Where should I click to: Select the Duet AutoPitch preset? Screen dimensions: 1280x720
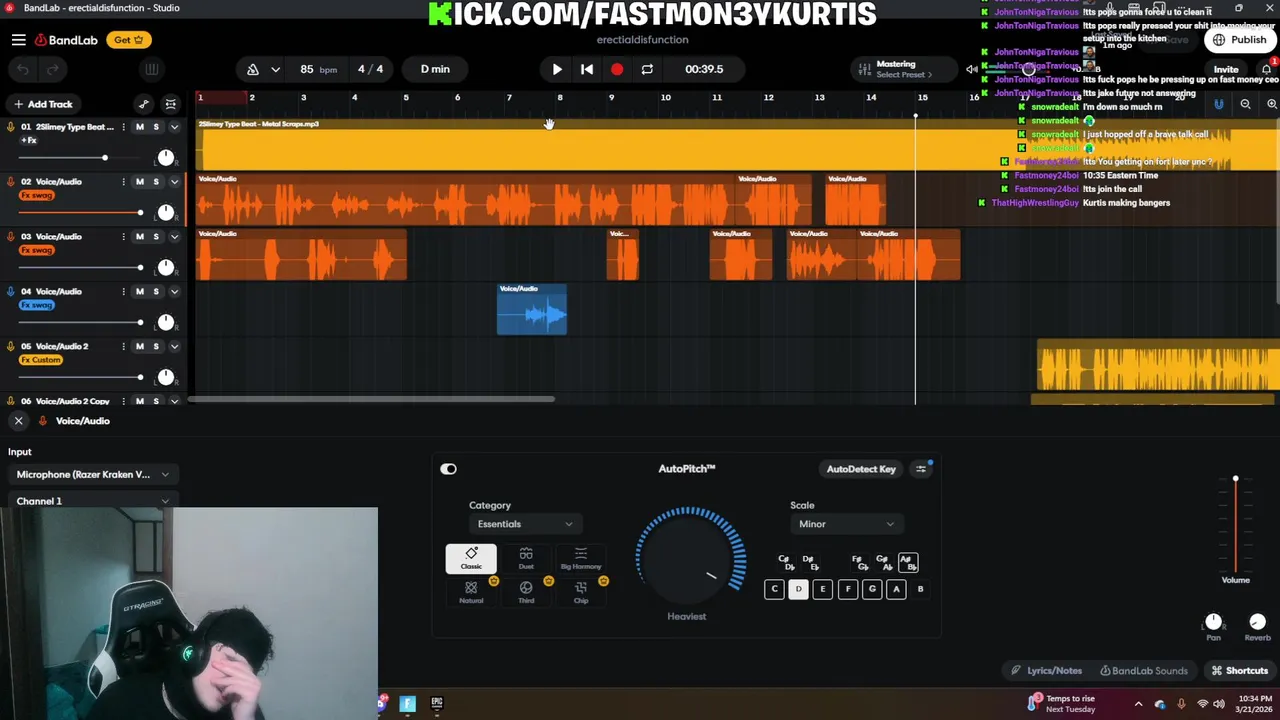(x=526, y=559)
